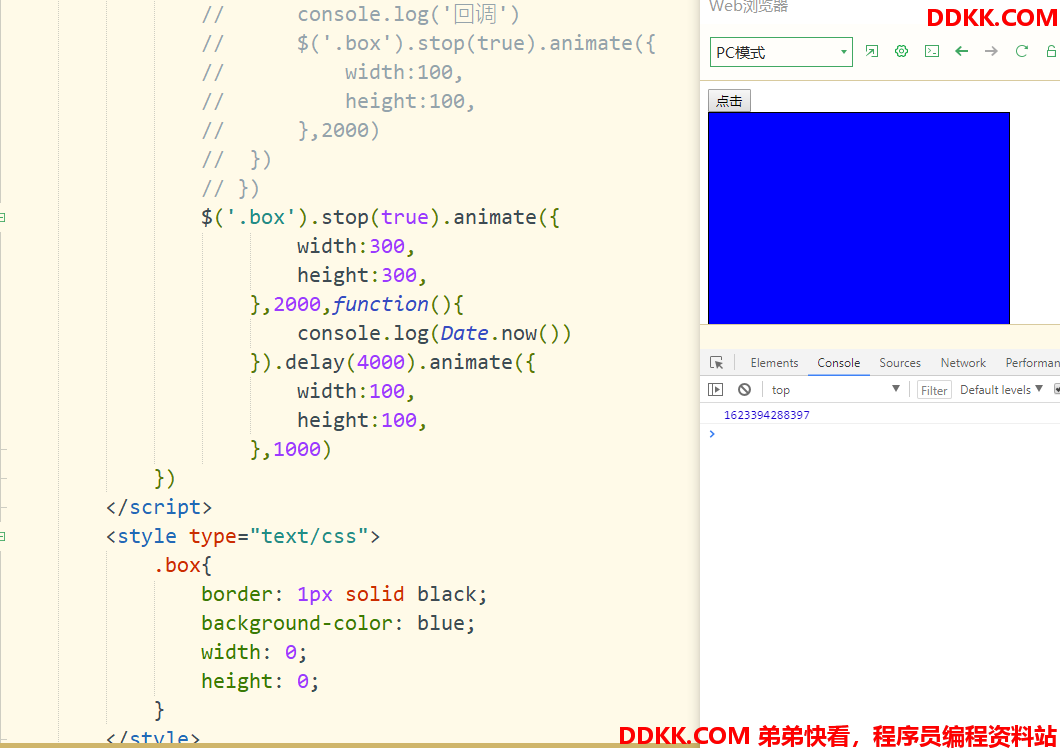Activate the inspect element picker icon

717,363
